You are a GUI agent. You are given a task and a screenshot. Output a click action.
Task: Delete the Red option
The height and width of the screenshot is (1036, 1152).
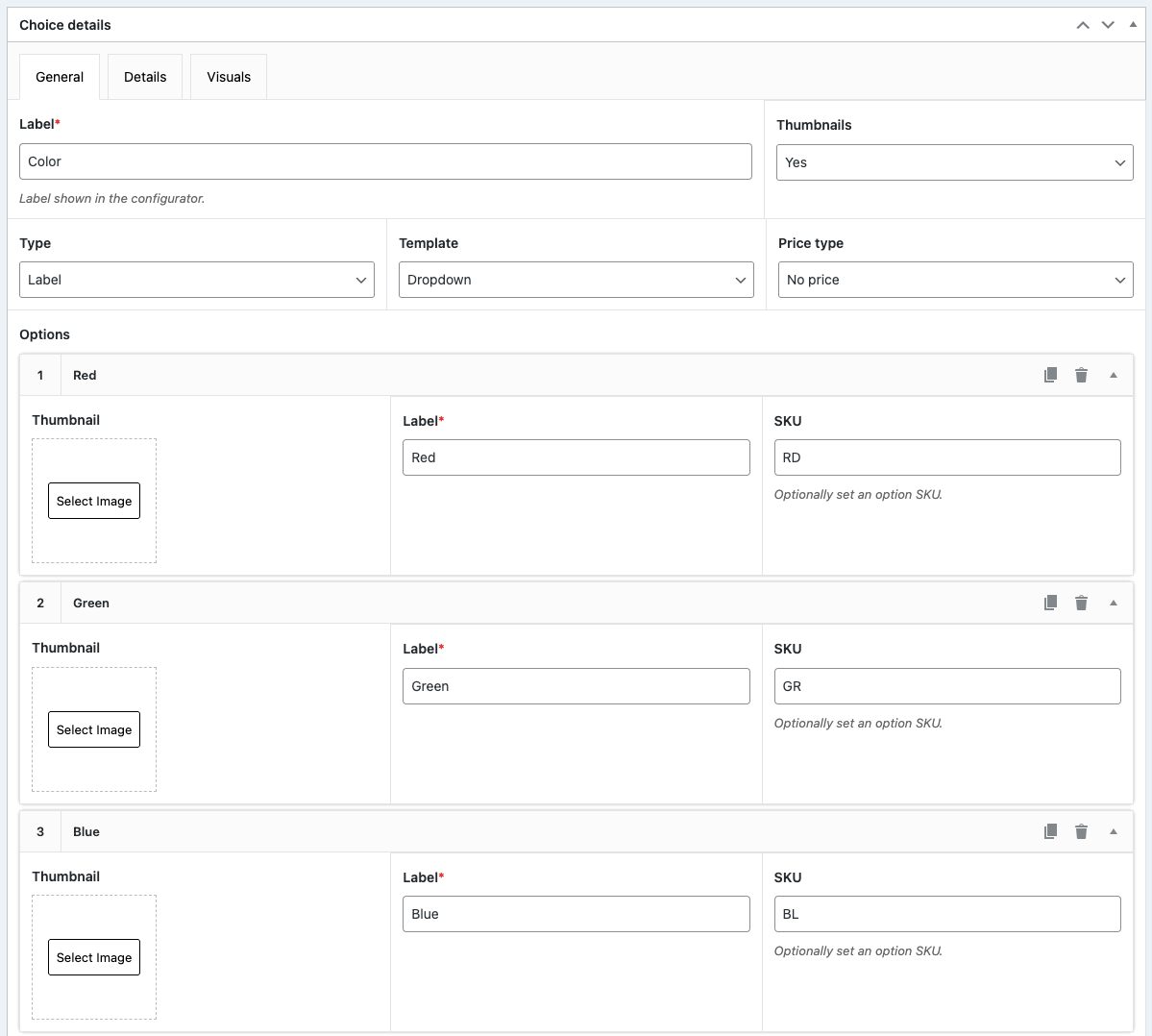pyautogui.click(x=1081, y=375)
